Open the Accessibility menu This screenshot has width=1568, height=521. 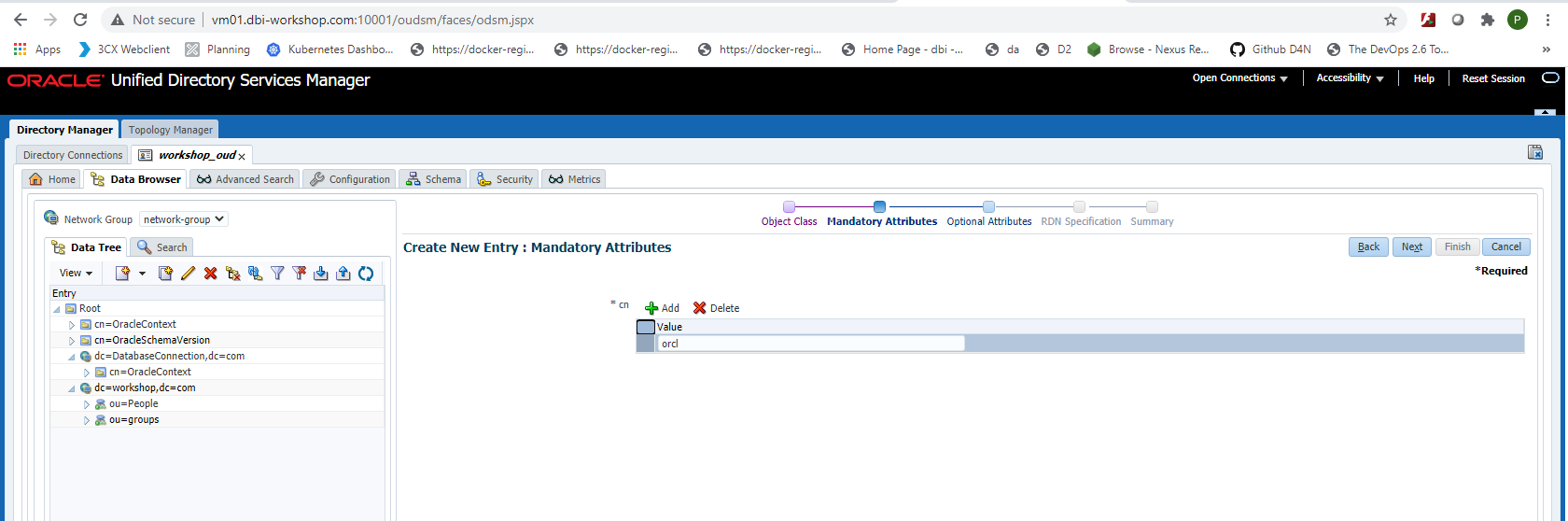[x=1349, y=78]
